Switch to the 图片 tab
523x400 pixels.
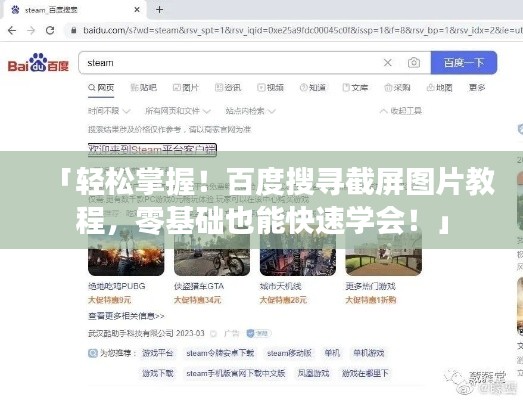click(x=186, y=87)
